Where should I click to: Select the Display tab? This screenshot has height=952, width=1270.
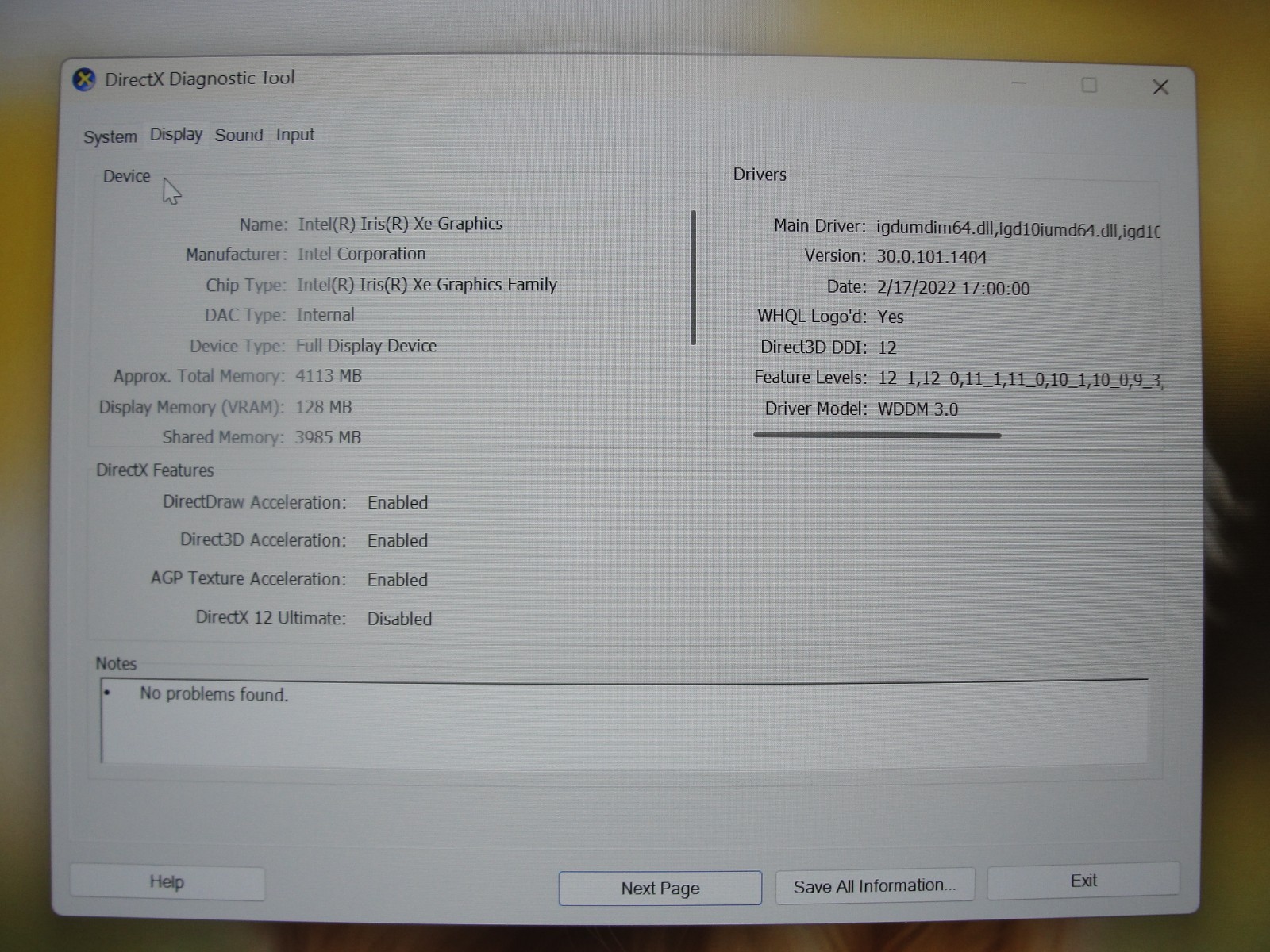(x=176, y=135)
